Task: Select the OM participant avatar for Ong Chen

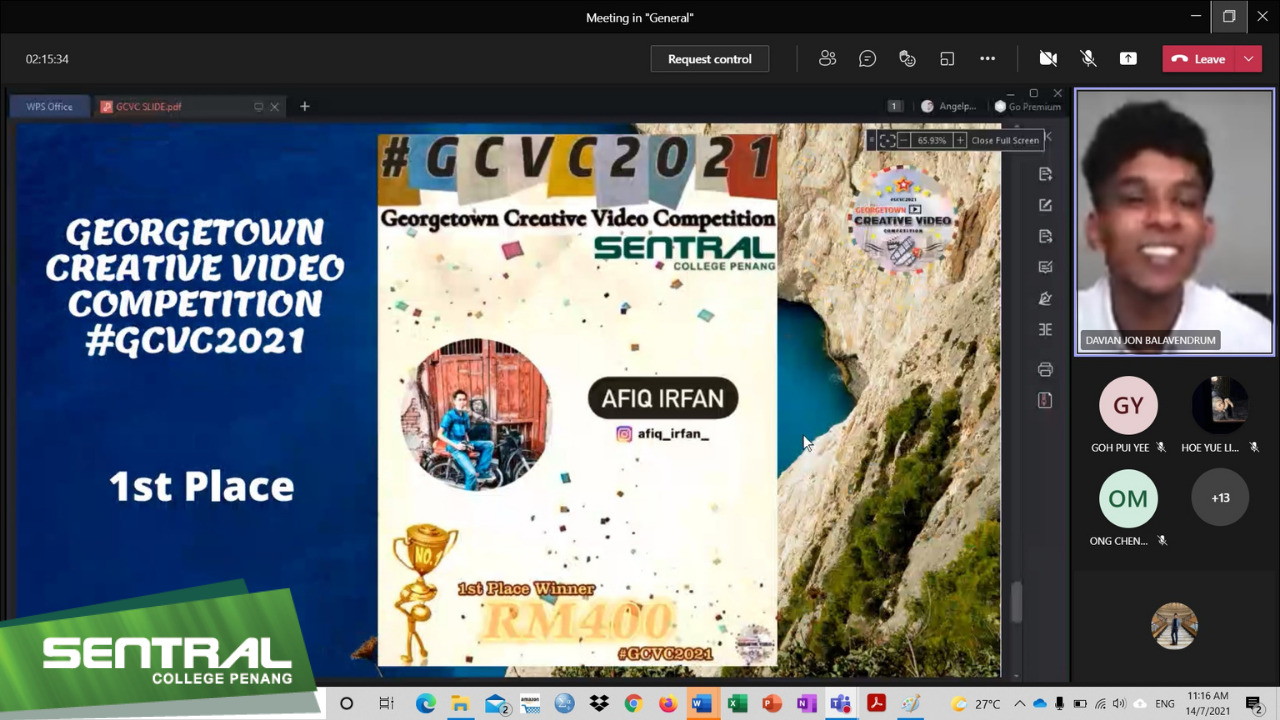Action: tap(1128, 498)
